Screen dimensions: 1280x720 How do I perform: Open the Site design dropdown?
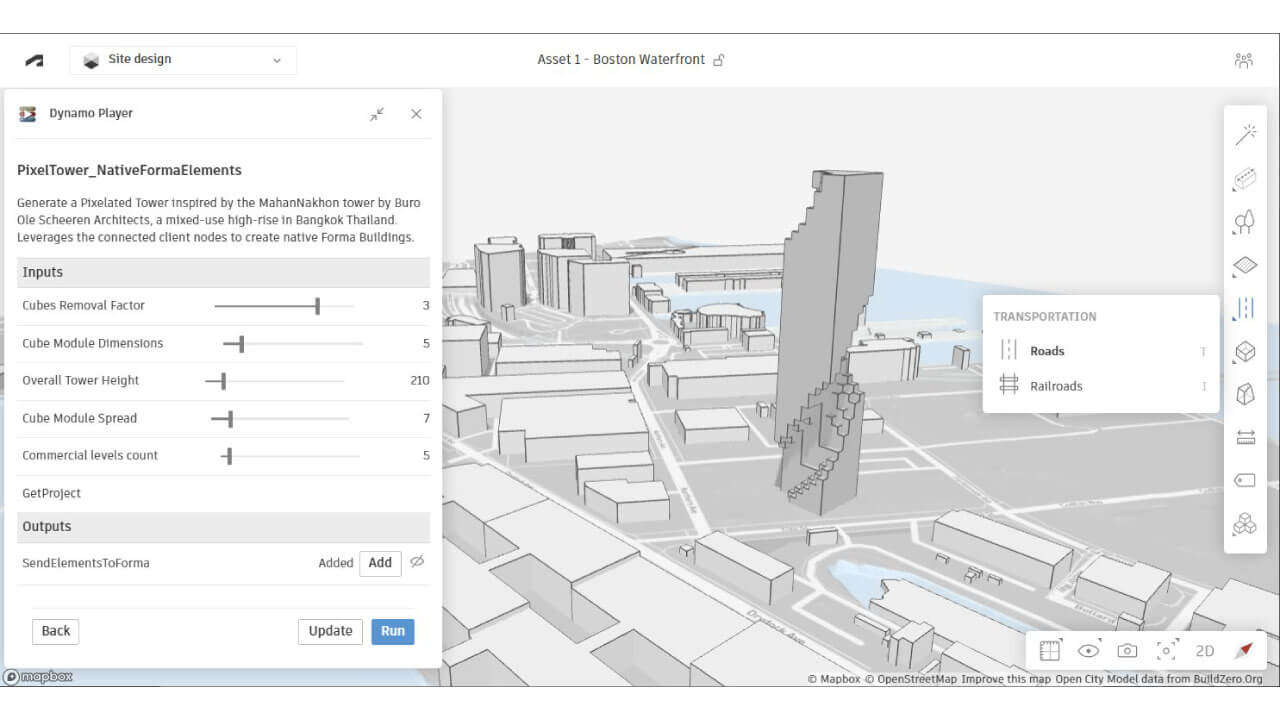[183, 60]
